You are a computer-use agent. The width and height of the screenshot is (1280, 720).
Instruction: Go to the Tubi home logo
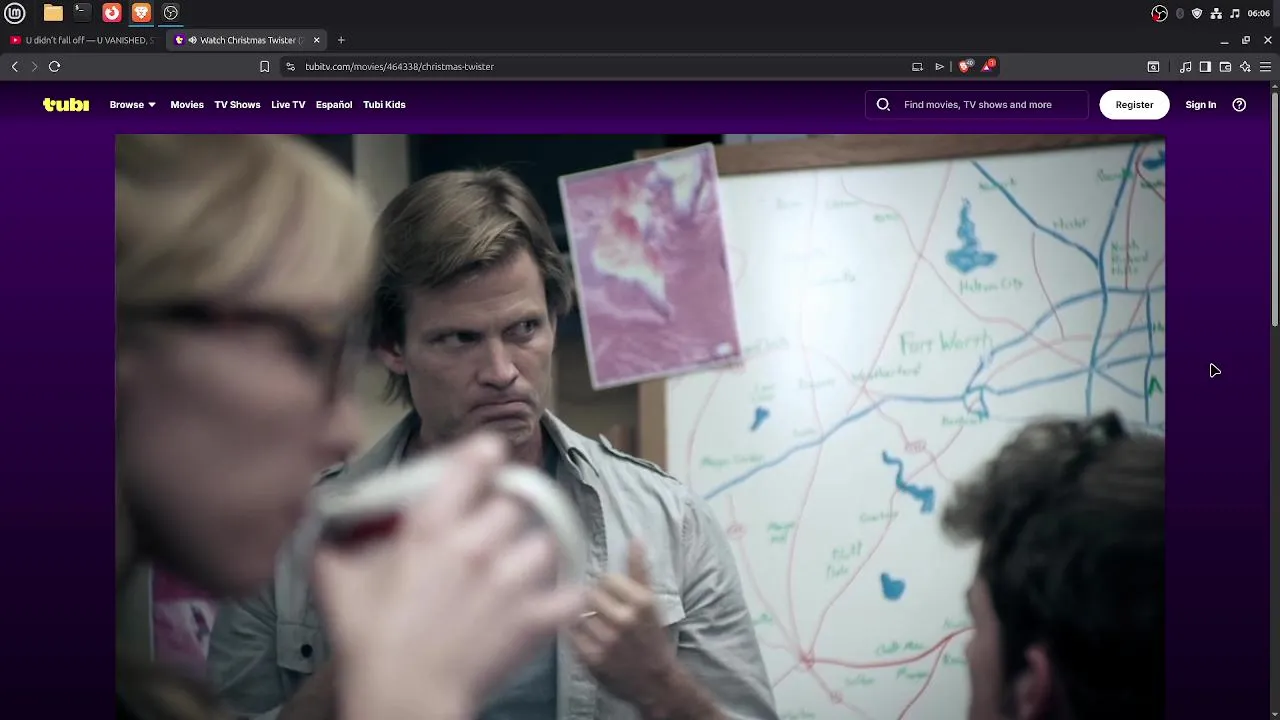click(66, 104)
